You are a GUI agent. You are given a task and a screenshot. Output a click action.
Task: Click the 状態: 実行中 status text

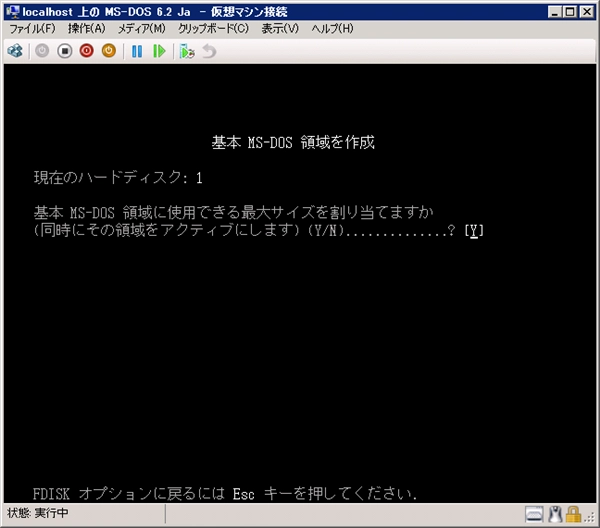[38, 513]
